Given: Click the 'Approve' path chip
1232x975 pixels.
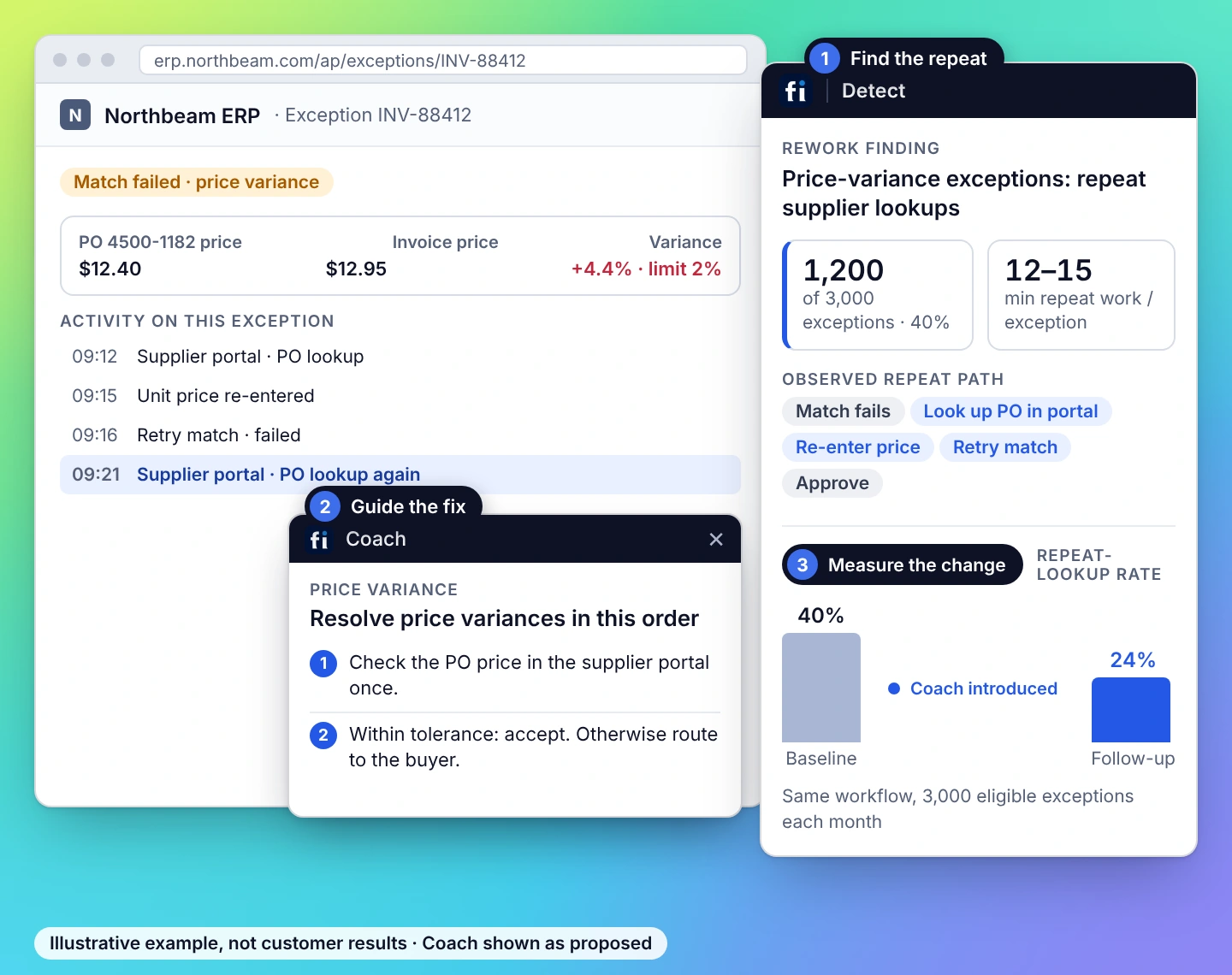Looking at the screenshot, I should click(x=832, y=483).
